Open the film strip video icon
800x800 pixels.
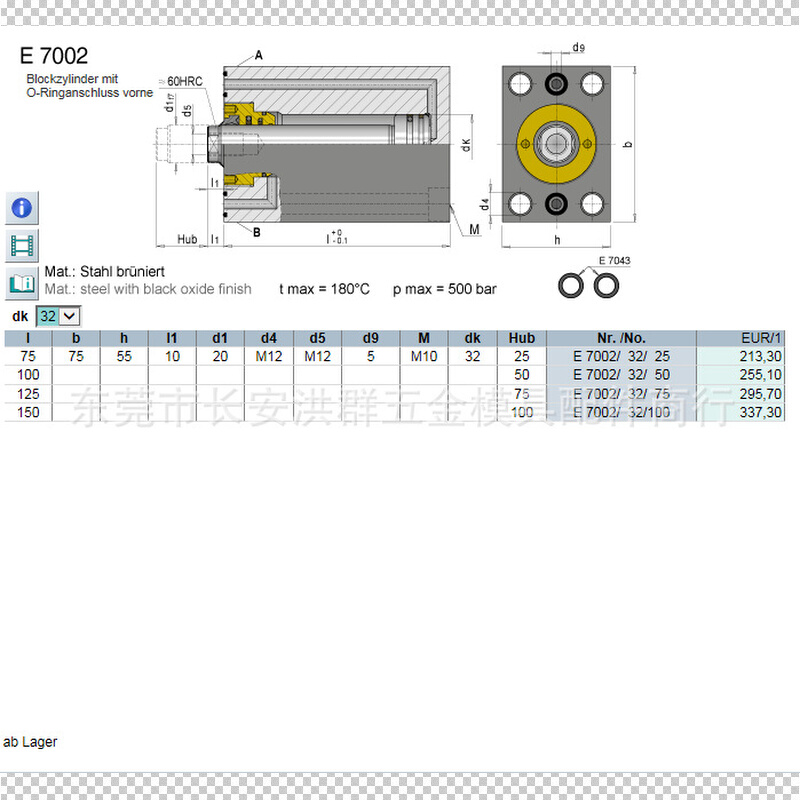tap(22, 246)
